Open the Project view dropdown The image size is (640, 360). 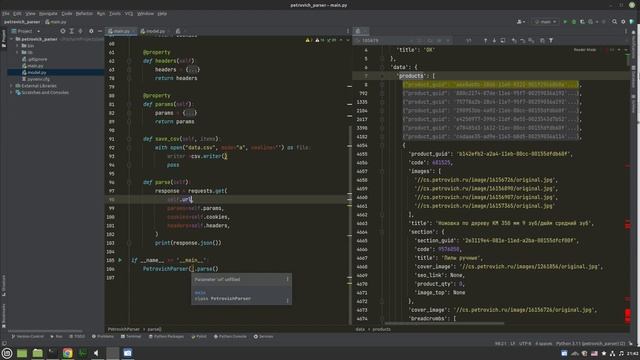(27, 31)
